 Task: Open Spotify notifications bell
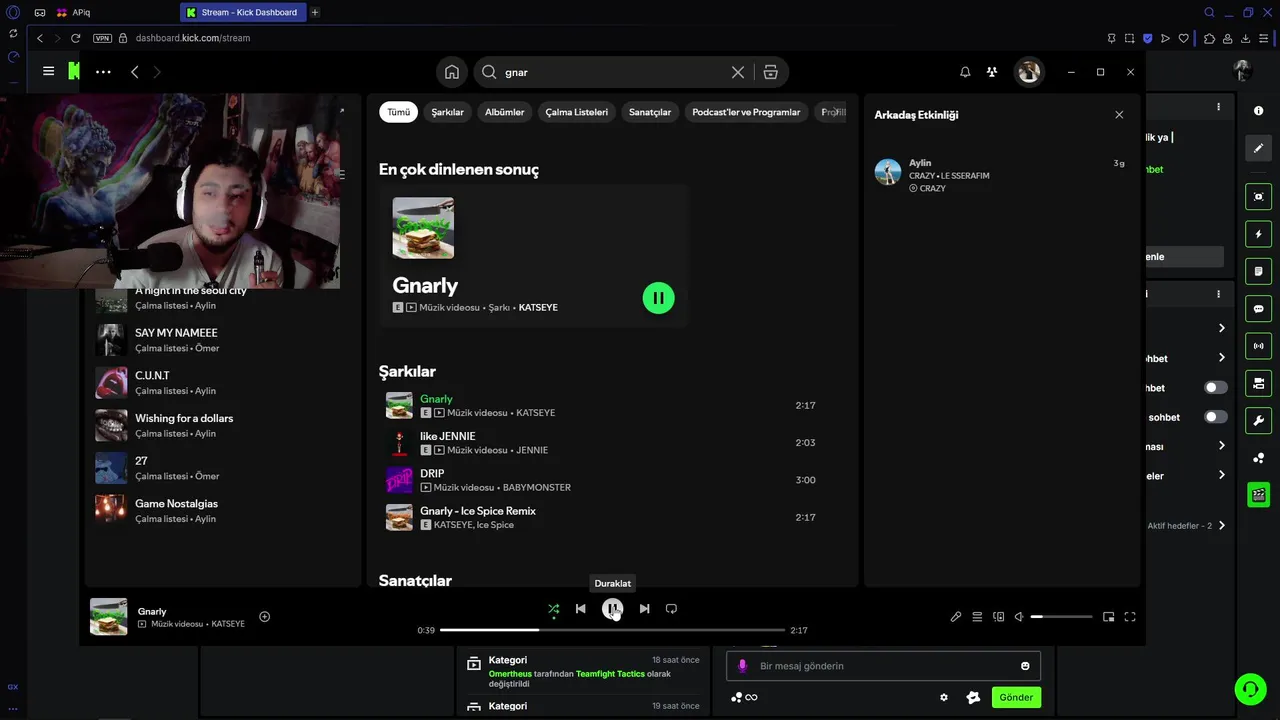(x=965, y=72)
